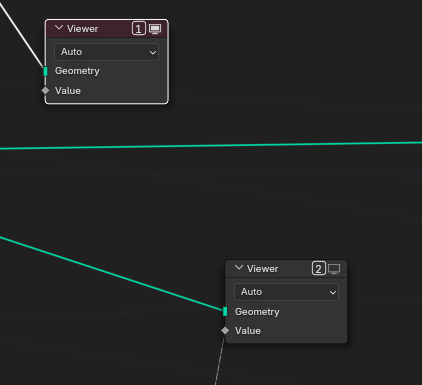
Task: Click the Geometry input socket of Viewer 1
Action: [x=46, y=71]
